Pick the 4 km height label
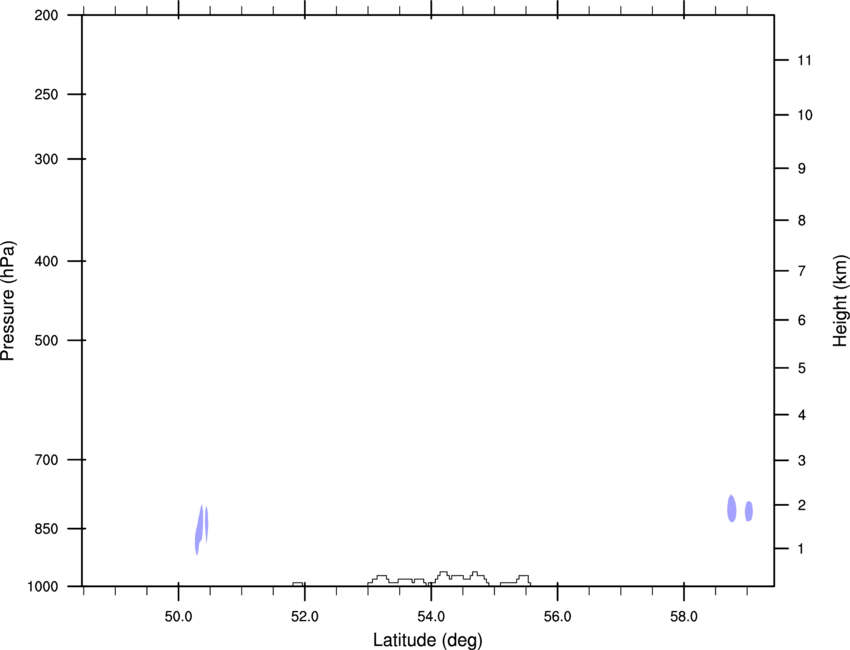The width and height of the screenshot is (850, 650). pos(802,415)
